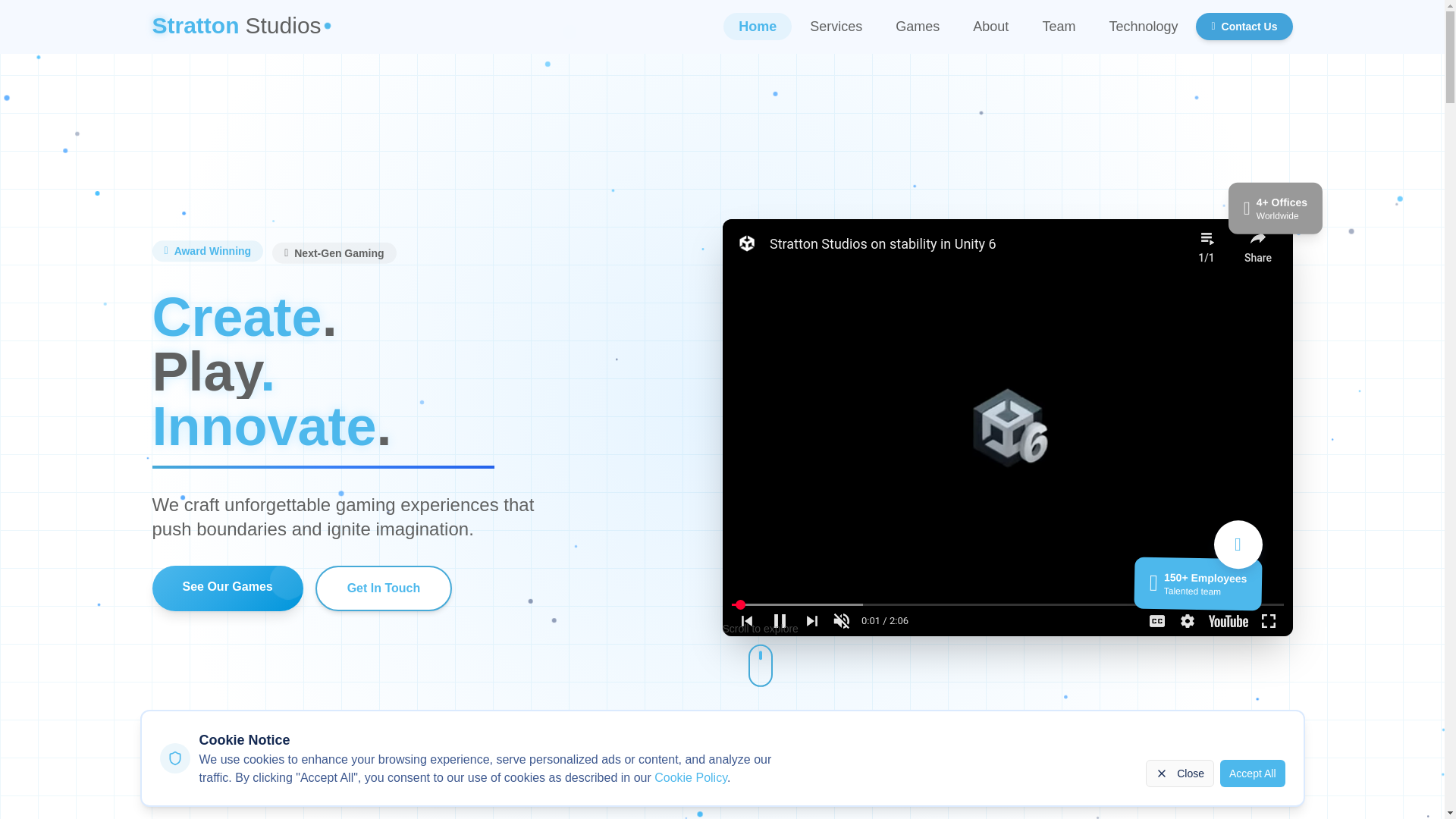Click See Our Games button

pyautogui.click(x=227, y=588)
